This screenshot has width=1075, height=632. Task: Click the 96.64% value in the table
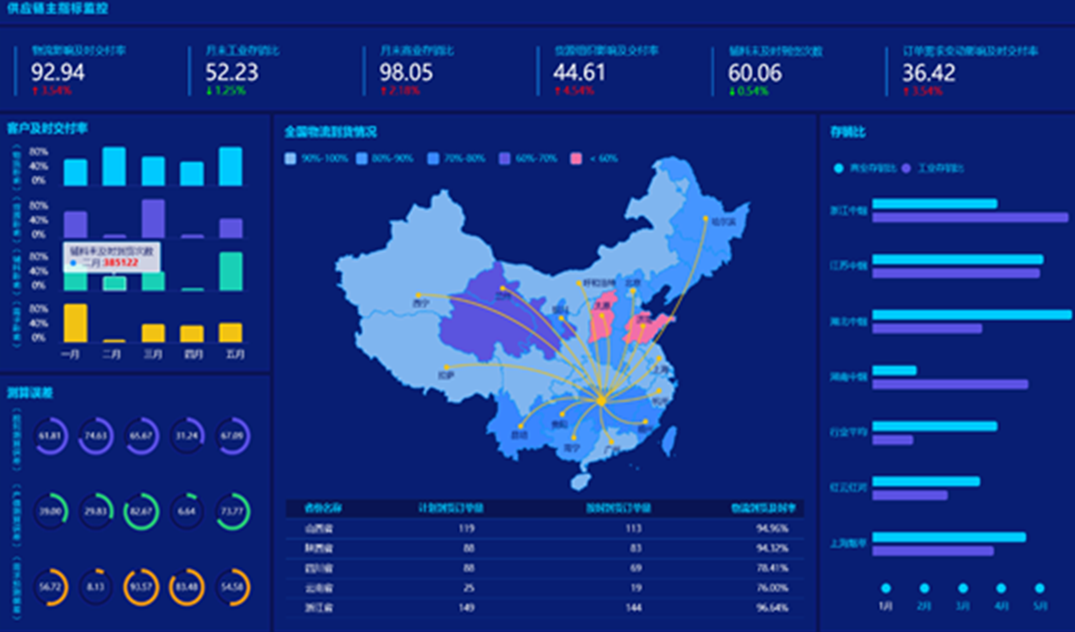click(772, 608)
